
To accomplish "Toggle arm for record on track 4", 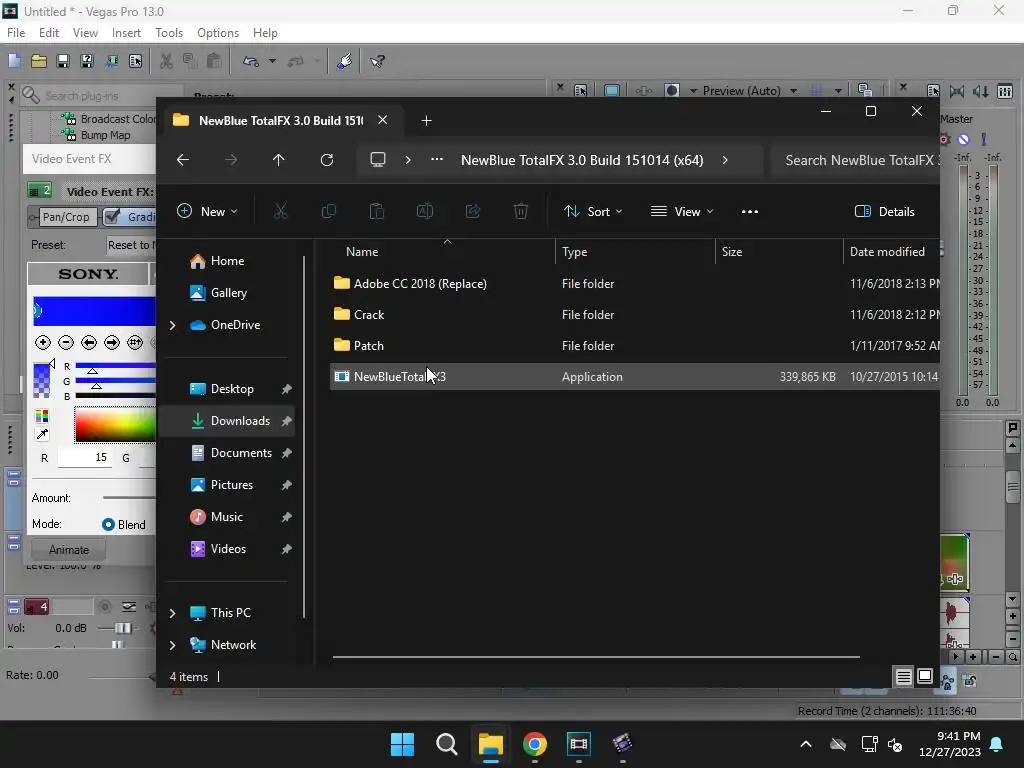I will point(104,607).
